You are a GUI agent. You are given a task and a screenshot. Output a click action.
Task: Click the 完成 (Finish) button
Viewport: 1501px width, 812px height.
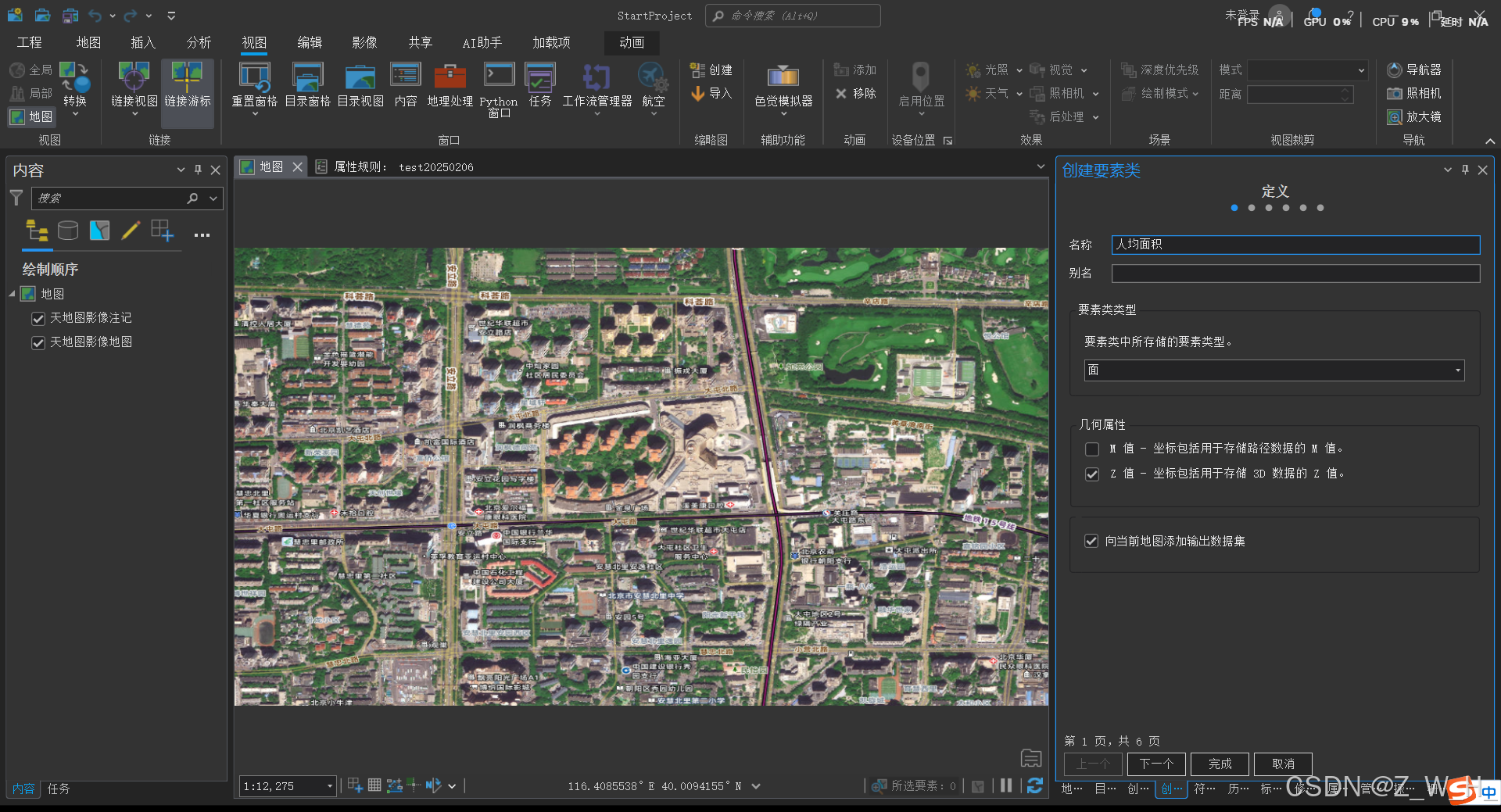(x=1220, y=764)
